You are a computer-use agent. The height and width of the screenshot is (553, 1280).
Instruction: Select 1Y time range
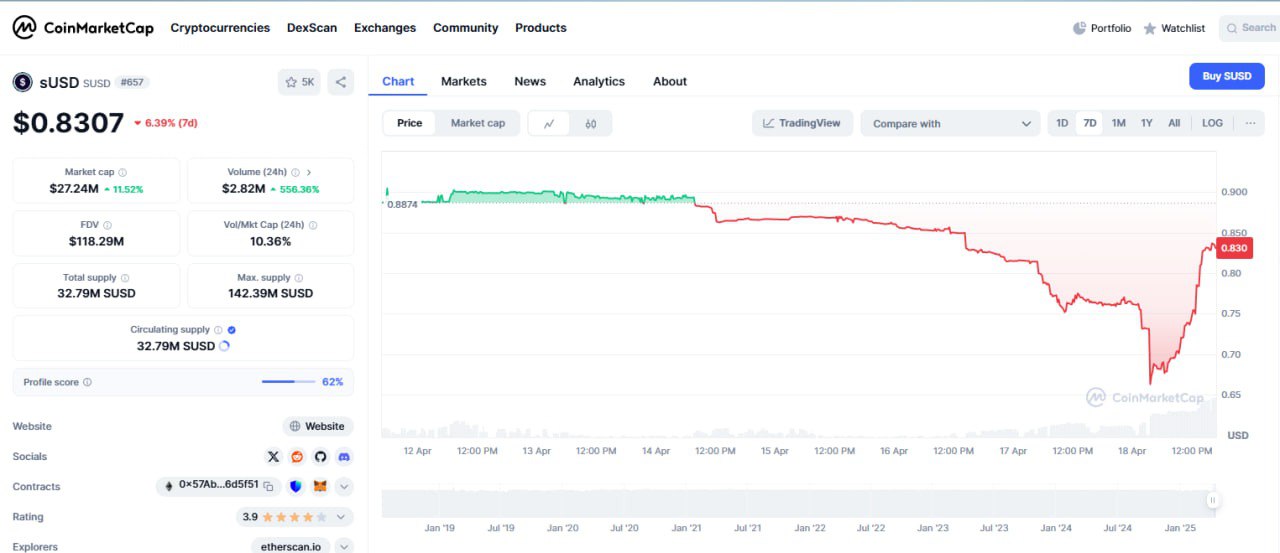click(1147, 123)
